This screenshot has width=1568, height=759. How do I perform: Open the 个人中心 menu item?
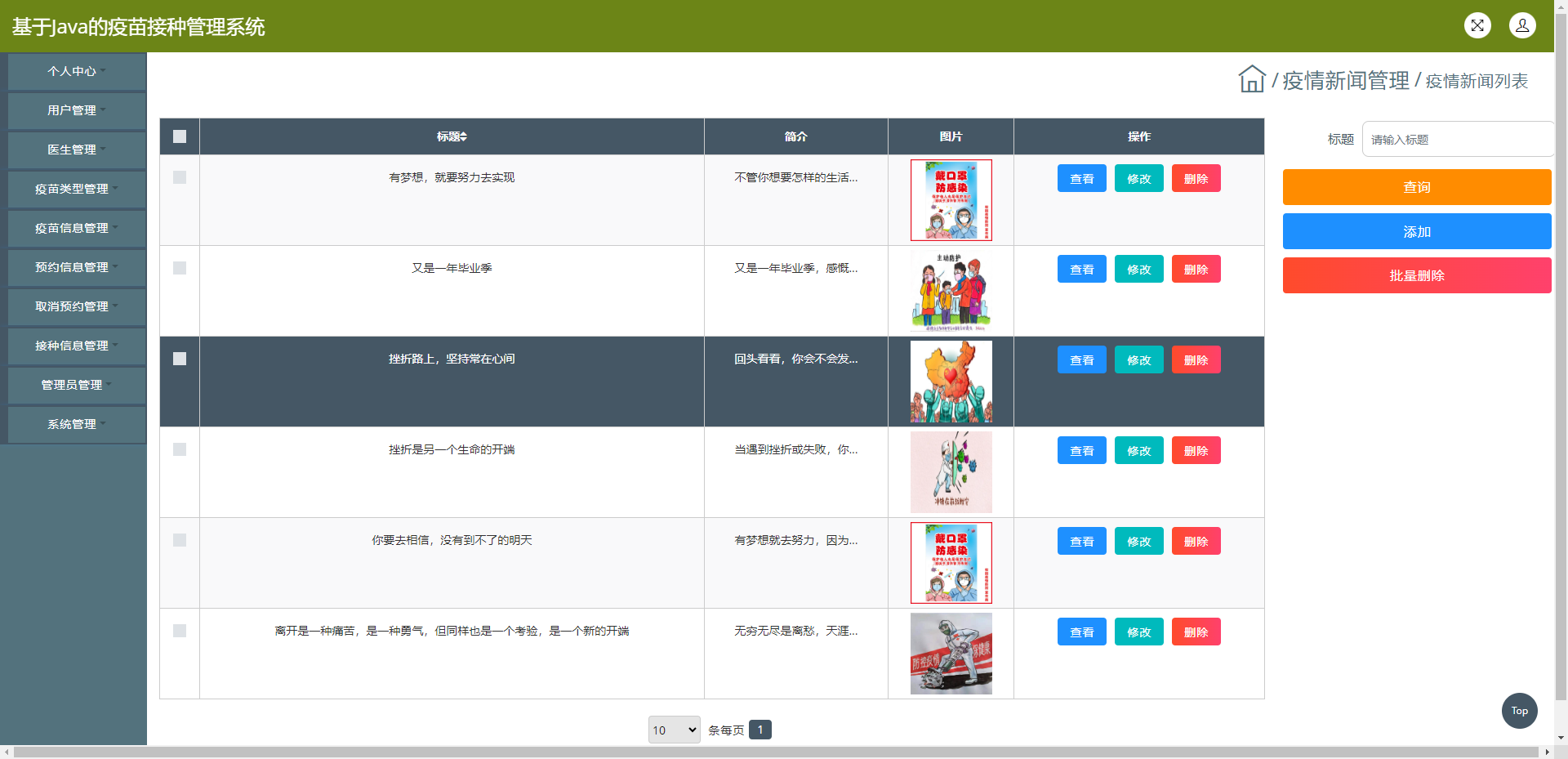pyautogui.click(x=73, y=71)
